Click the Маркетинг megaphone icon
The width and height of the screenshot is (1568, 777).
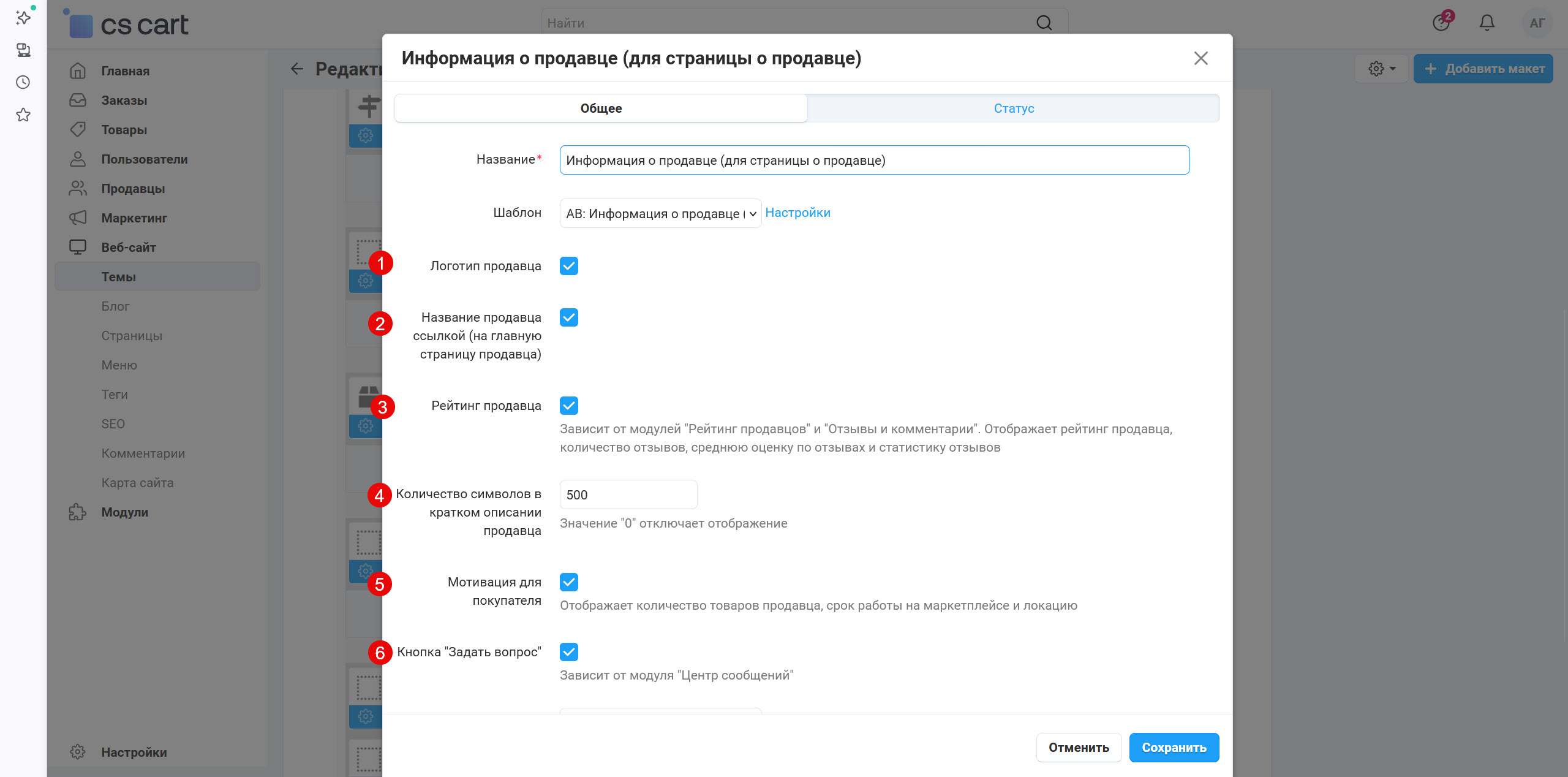(x=78, y=218)
